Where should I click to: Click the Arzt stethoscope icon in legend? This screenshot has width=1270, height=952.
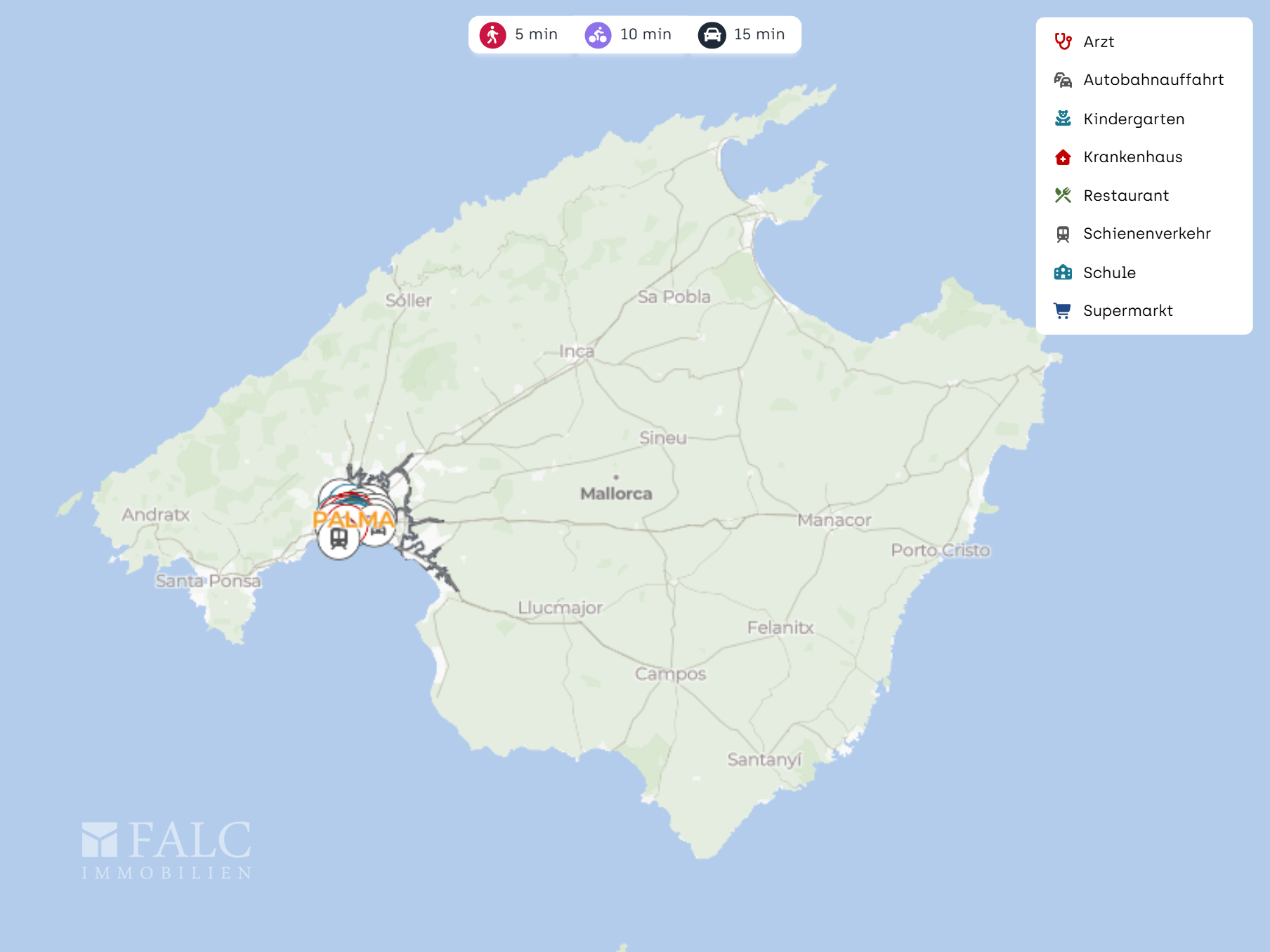coord(1063,41)
